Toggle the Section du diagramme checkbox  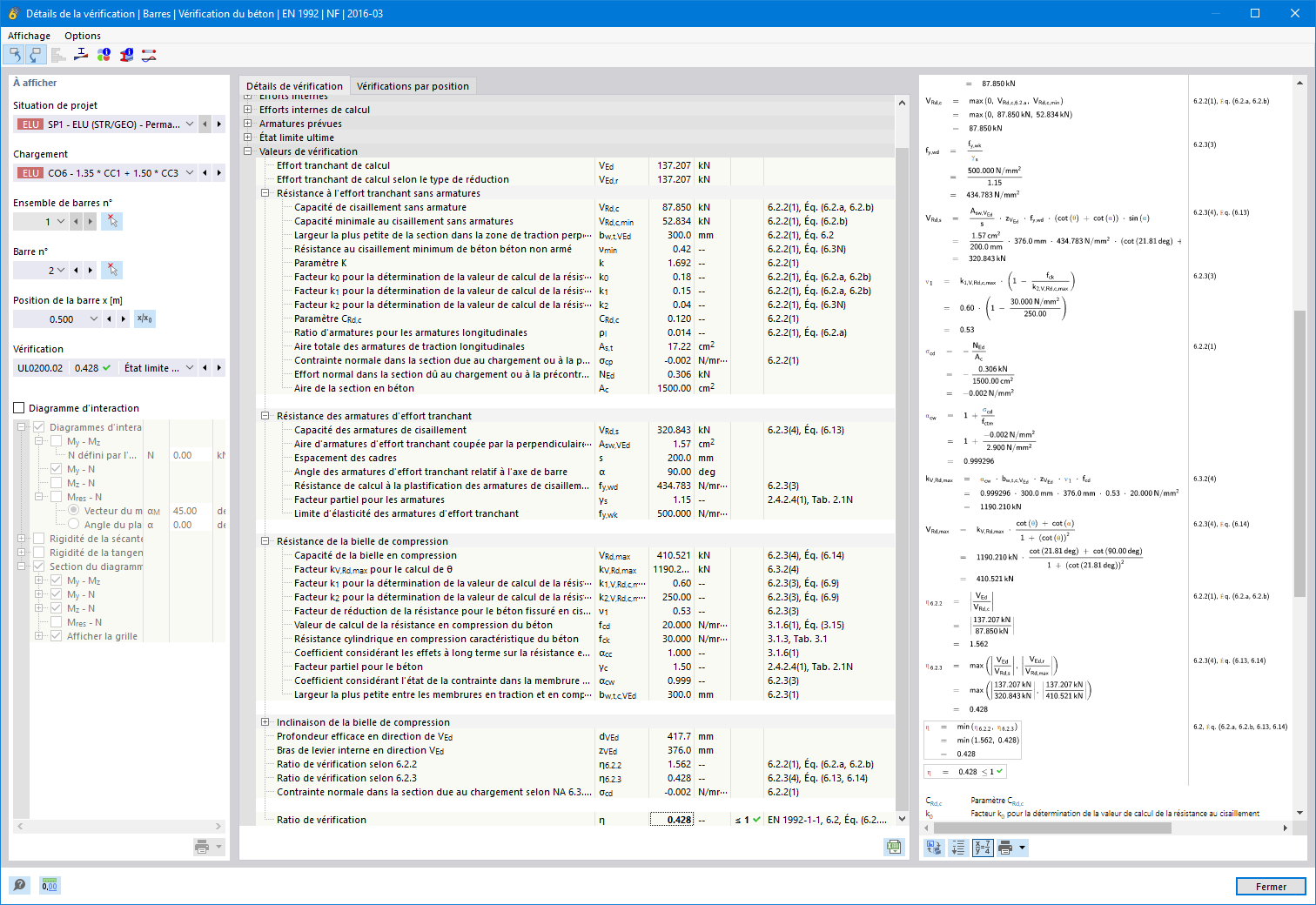coord(38,566)
